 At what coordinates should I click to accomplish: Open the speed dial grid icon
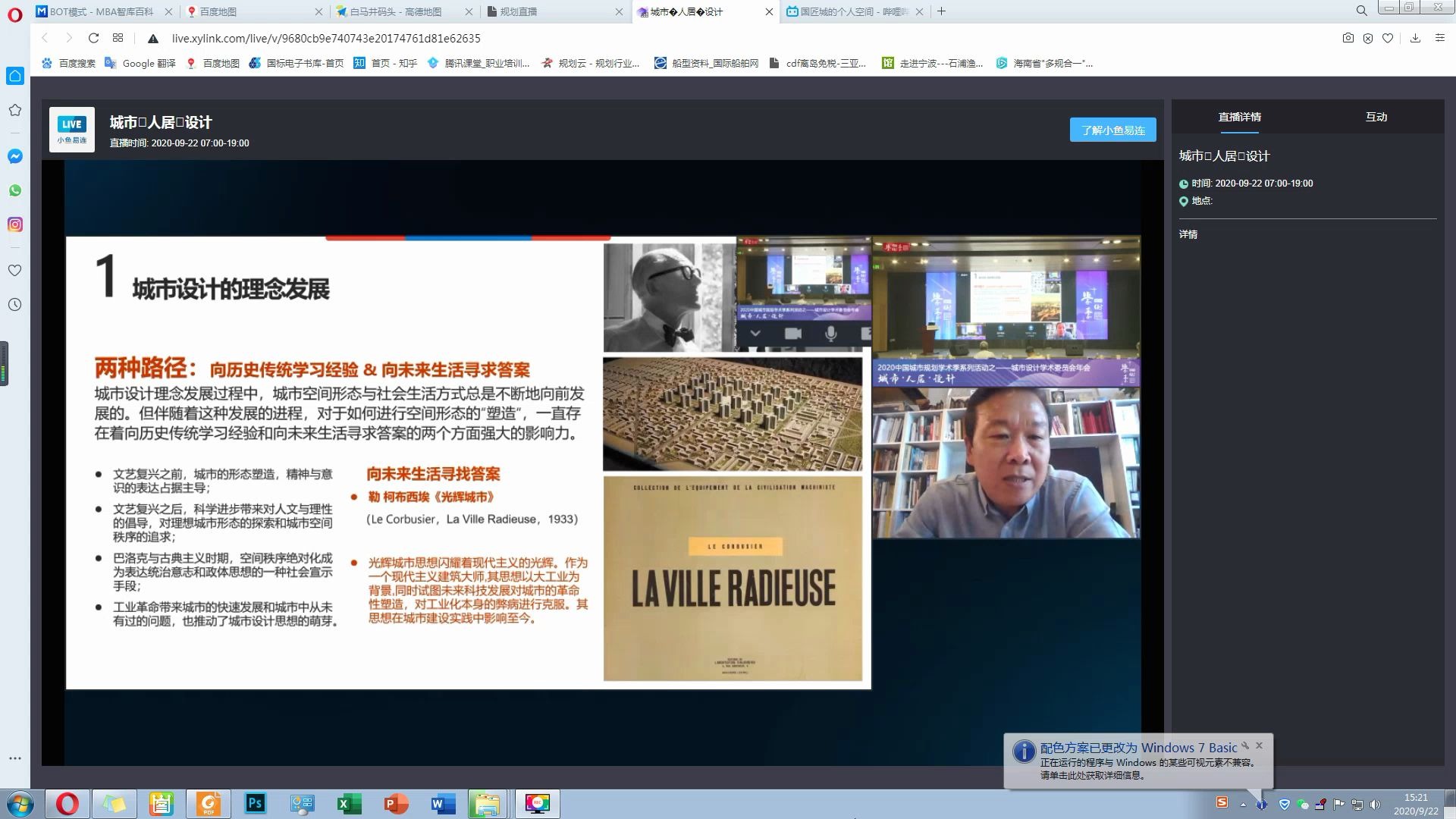pos(118,38)
